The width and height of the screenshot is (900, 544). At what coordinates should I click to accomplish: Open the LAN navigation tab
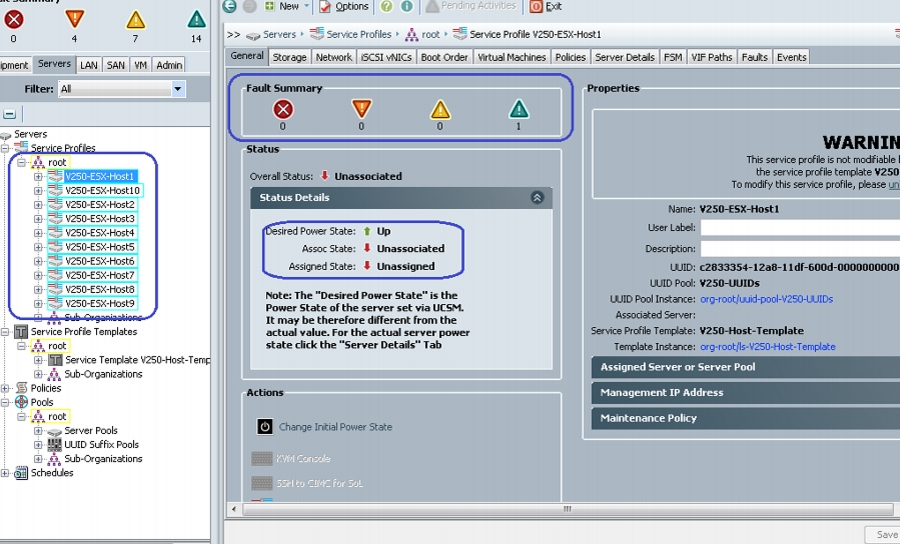[x=88, y=65]
